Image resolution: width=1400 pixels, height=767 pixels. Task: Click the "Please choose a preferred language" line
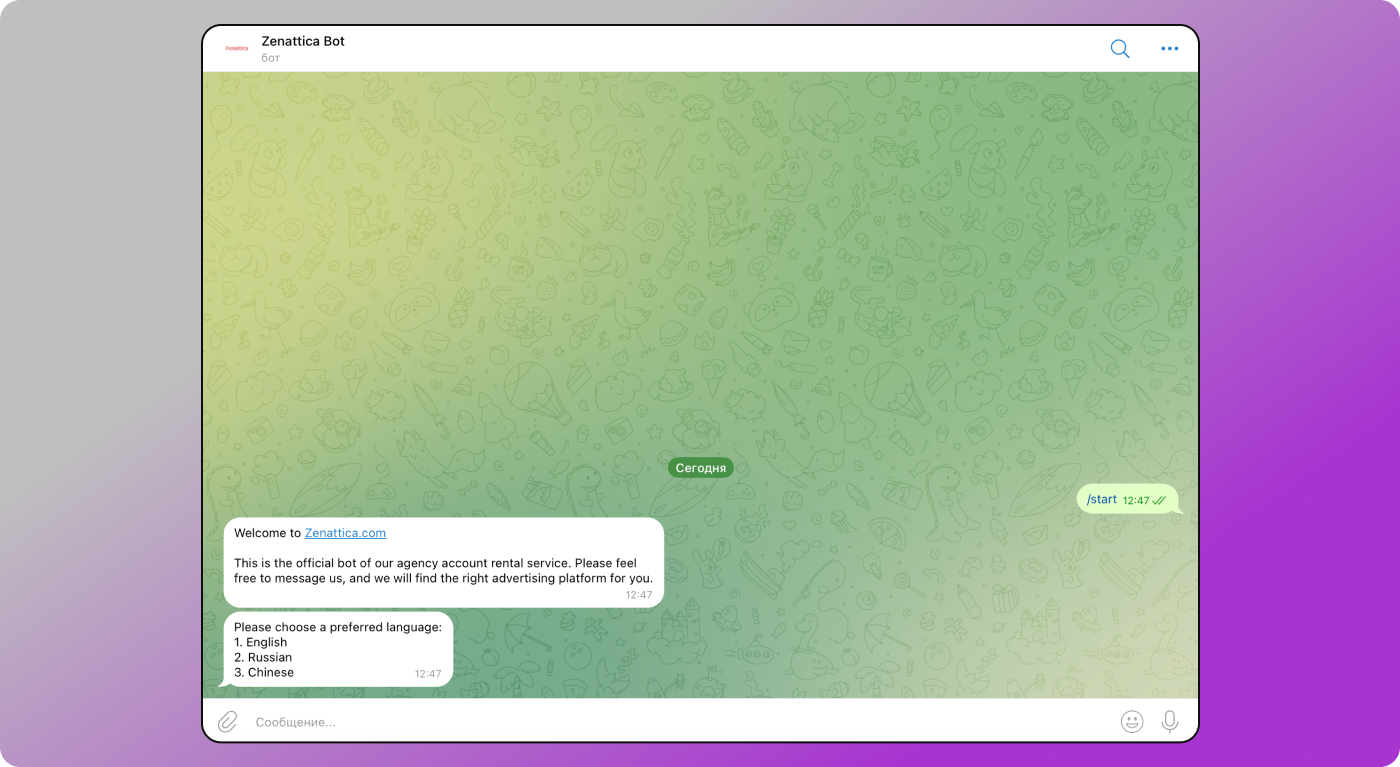(337, 627)
